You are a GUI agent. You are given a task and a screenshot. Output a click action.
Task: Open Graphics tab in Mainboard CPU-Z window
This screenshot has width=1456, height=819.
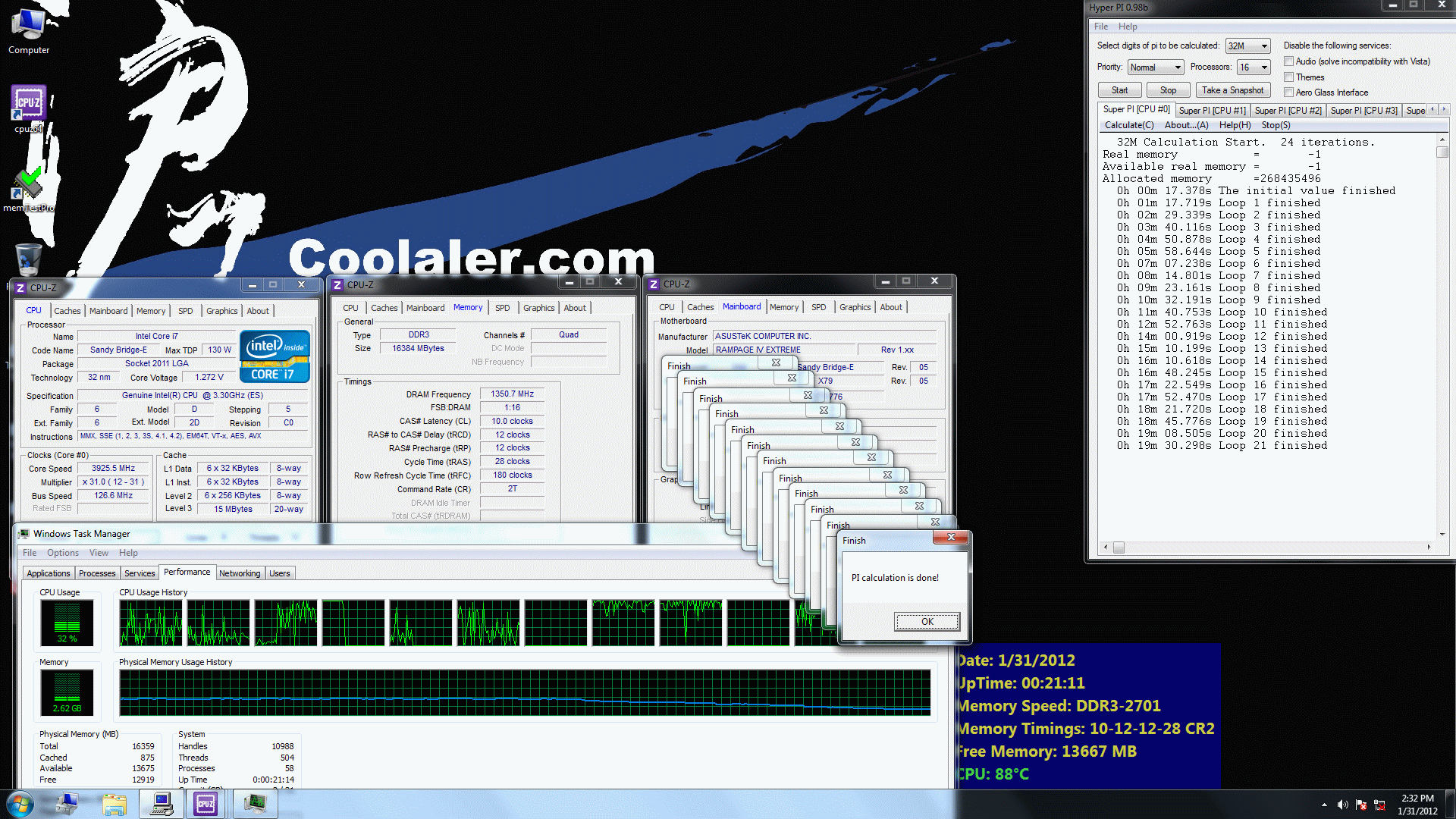(855, 307)
